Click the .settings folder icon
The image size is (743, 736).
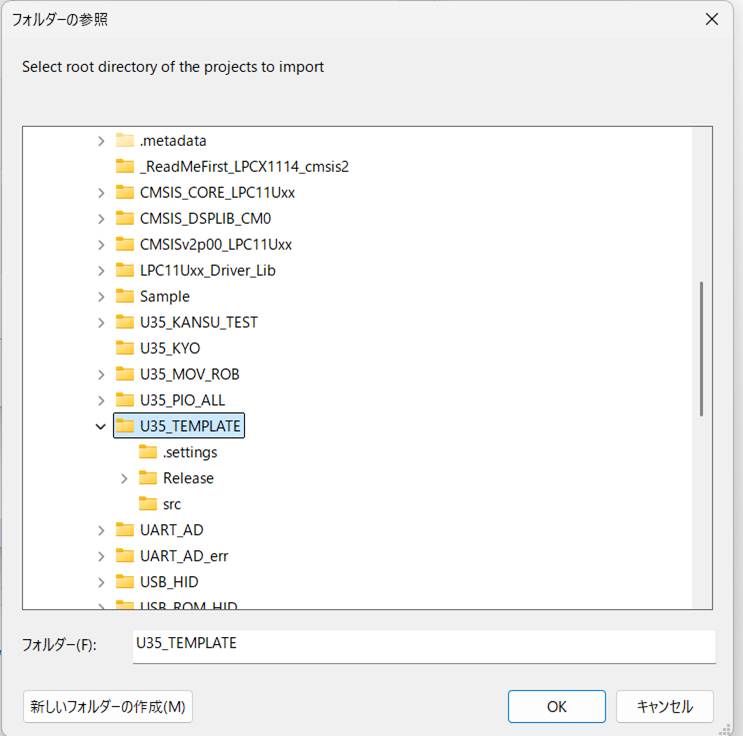click(148, 452)
